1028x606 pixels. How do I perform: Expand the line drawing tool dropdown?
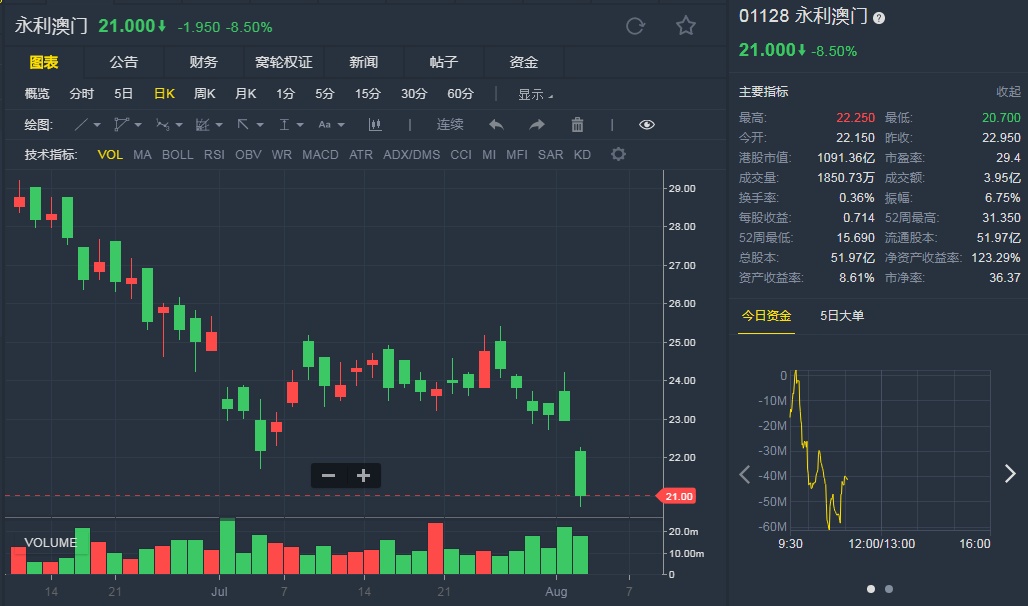pos(88,124)
